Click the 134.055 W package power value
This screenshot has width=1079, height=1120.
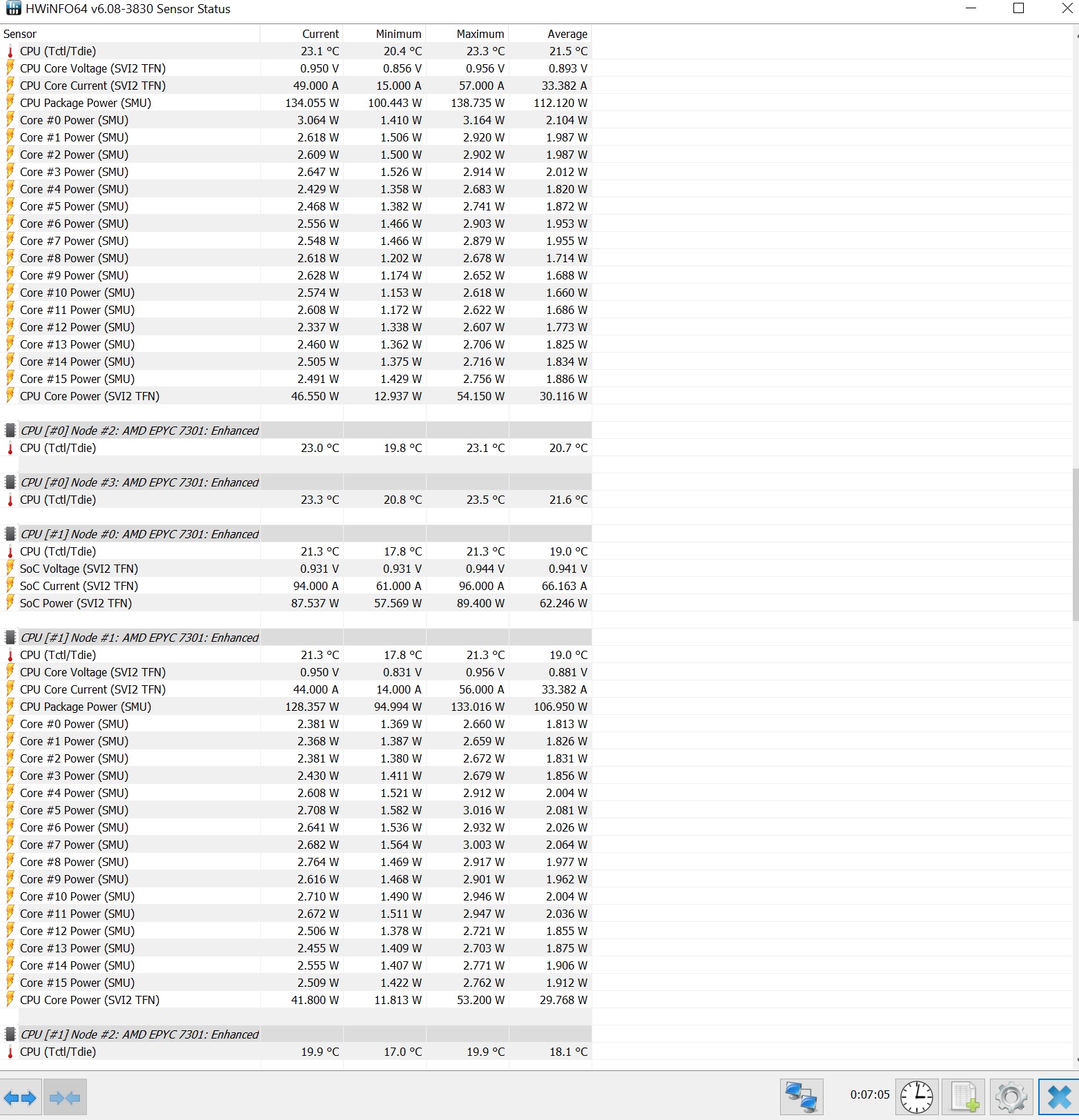pyautogui.click(x=312, y=103)
